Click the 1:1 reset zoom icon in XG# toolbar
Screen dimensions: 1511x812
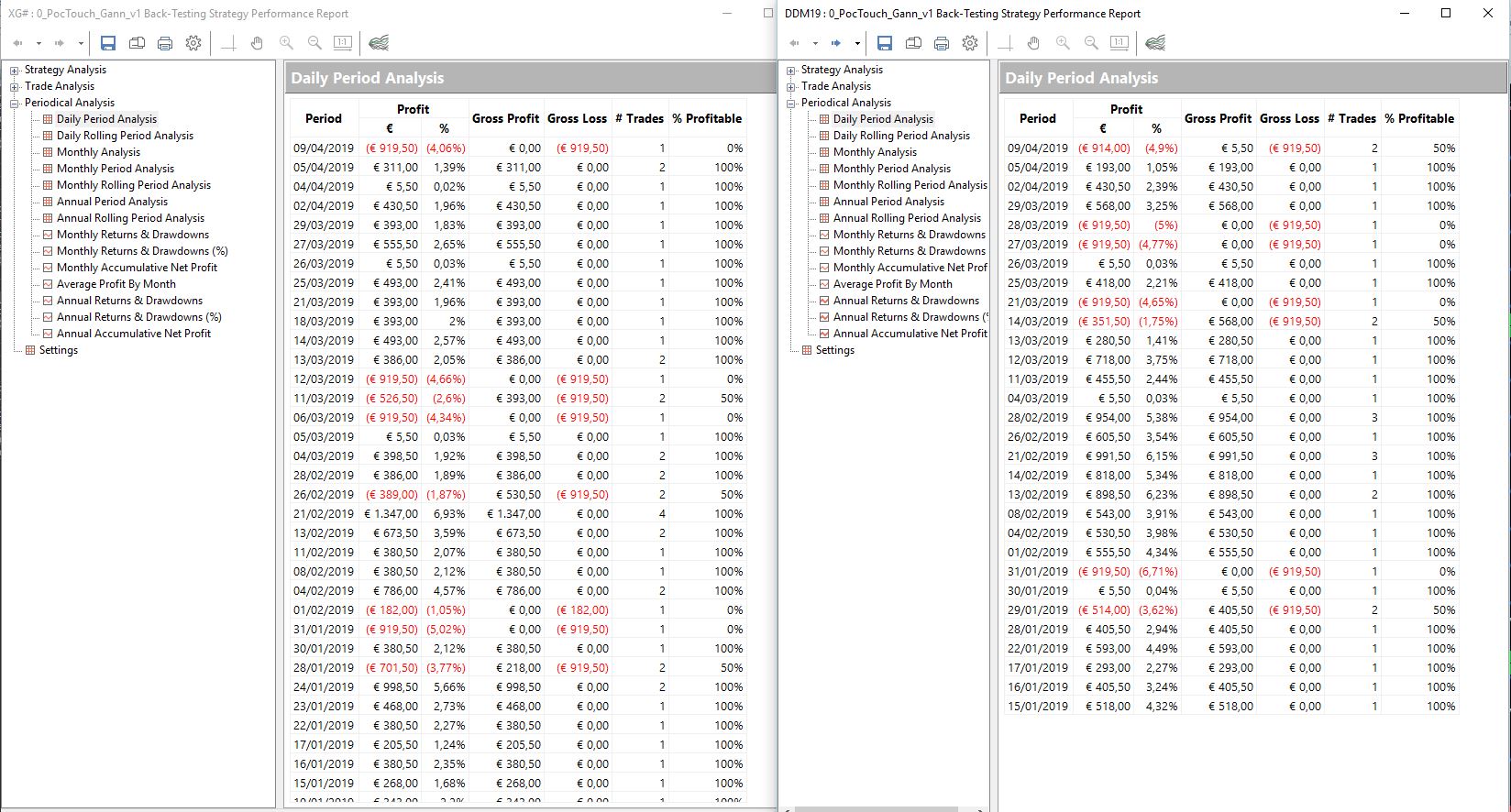(343, 43)
